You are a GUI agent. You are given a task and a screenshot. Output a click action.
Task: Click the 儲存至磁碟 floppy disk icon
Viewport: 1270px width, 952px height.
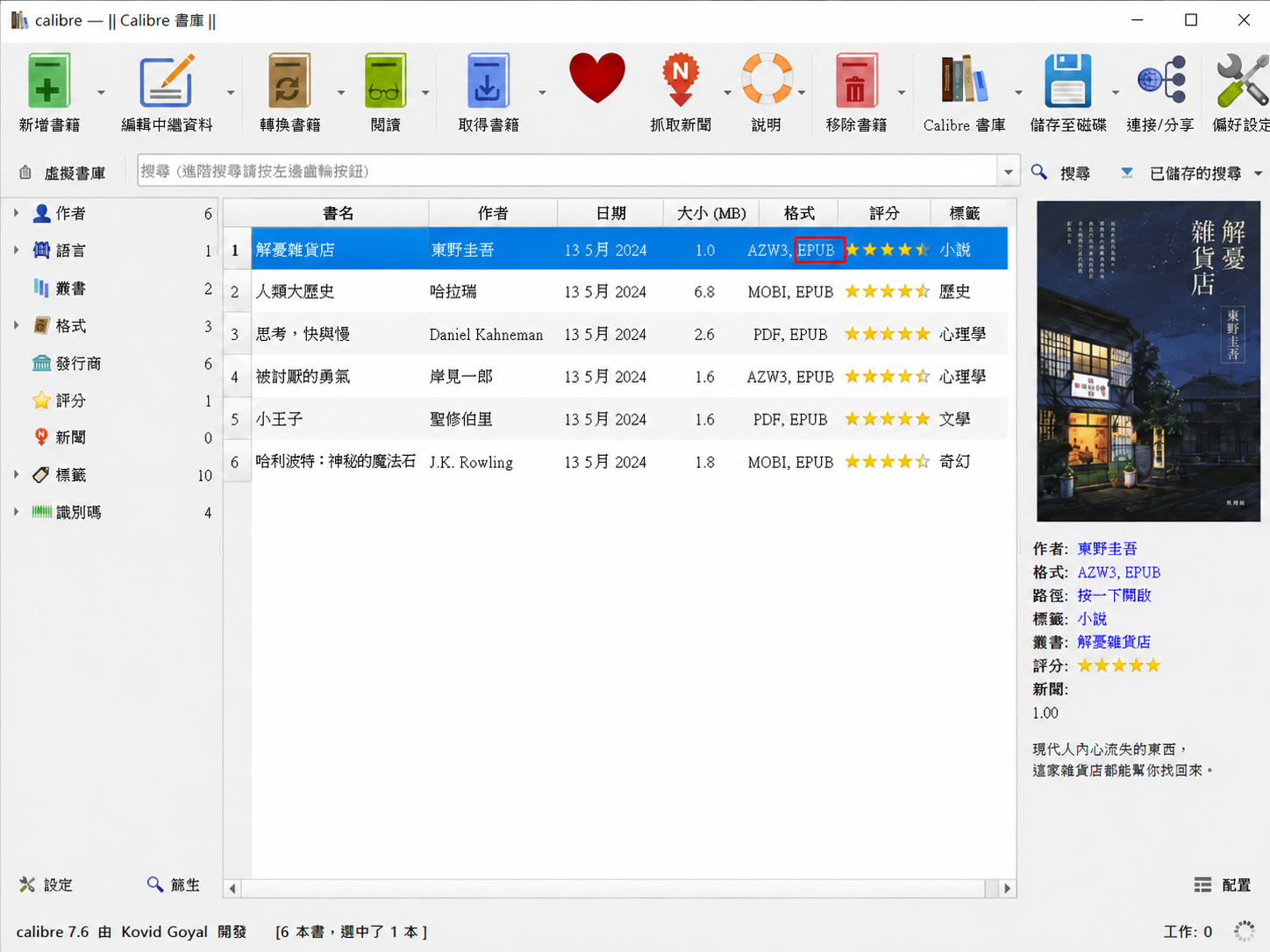tap(1067, 81)
